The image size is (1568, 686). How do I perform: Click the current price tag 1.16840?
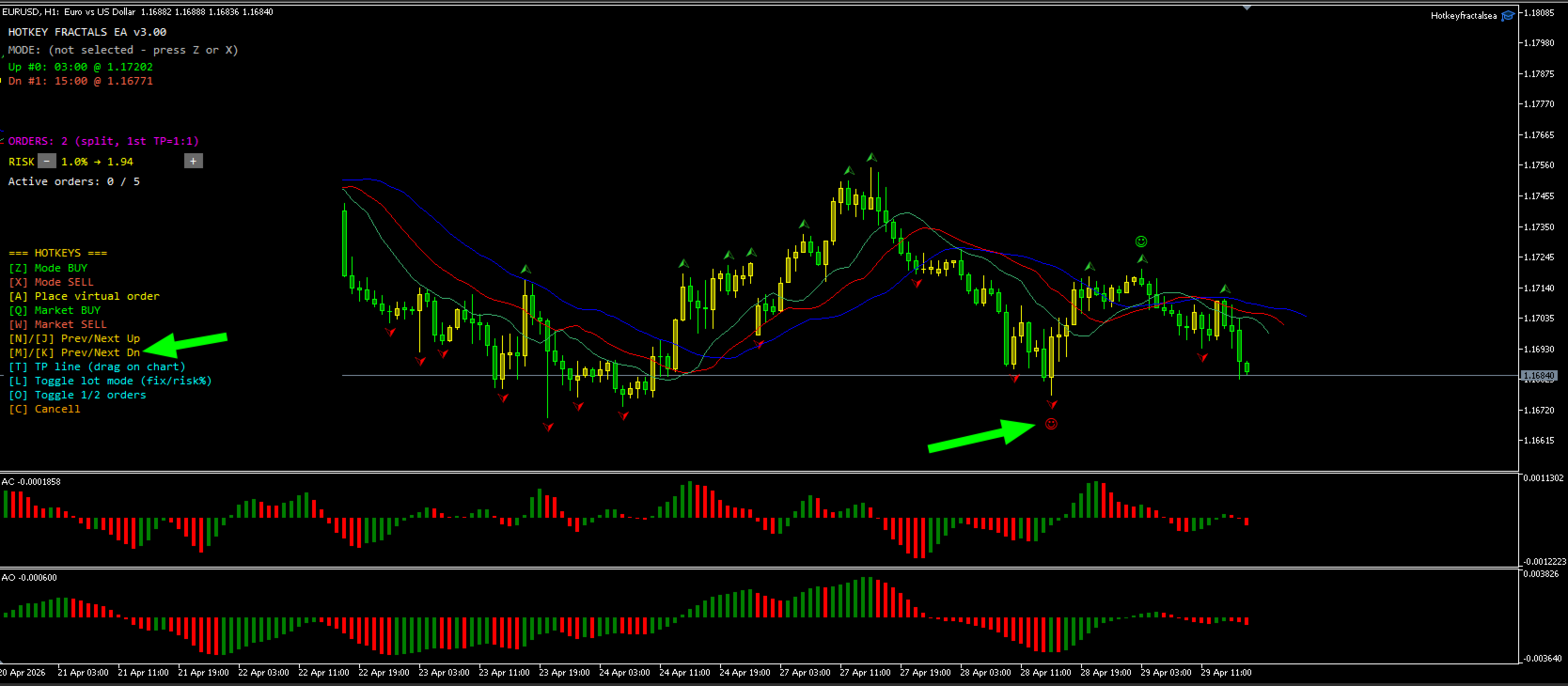click(1539, 376)
